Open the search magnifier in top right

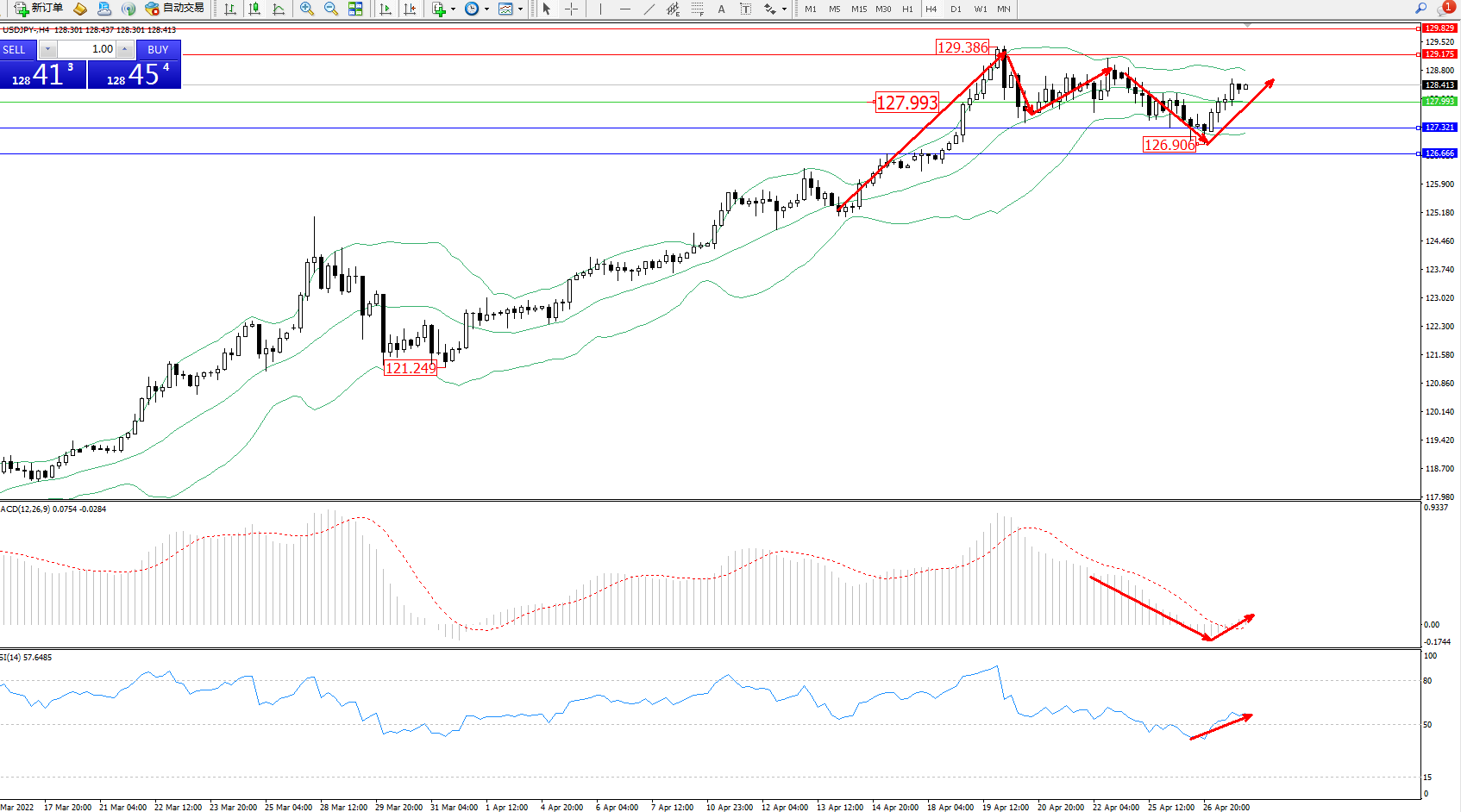(x=1420, y=9)
